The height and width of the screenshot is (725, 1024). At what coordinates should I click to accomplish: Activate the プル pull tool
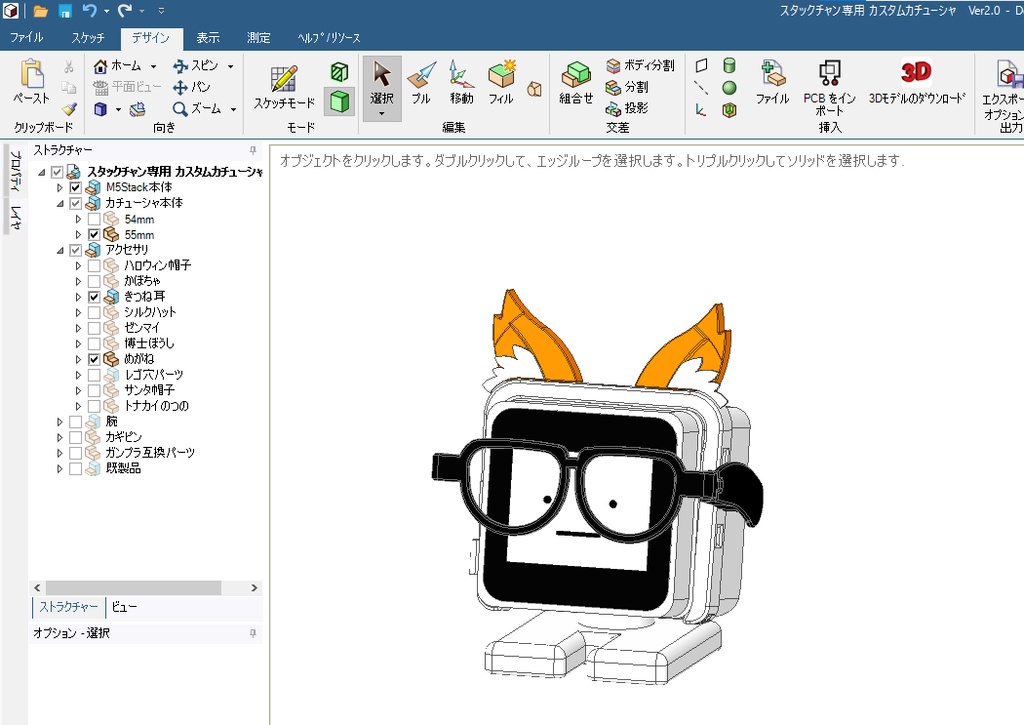coord(421,82)
